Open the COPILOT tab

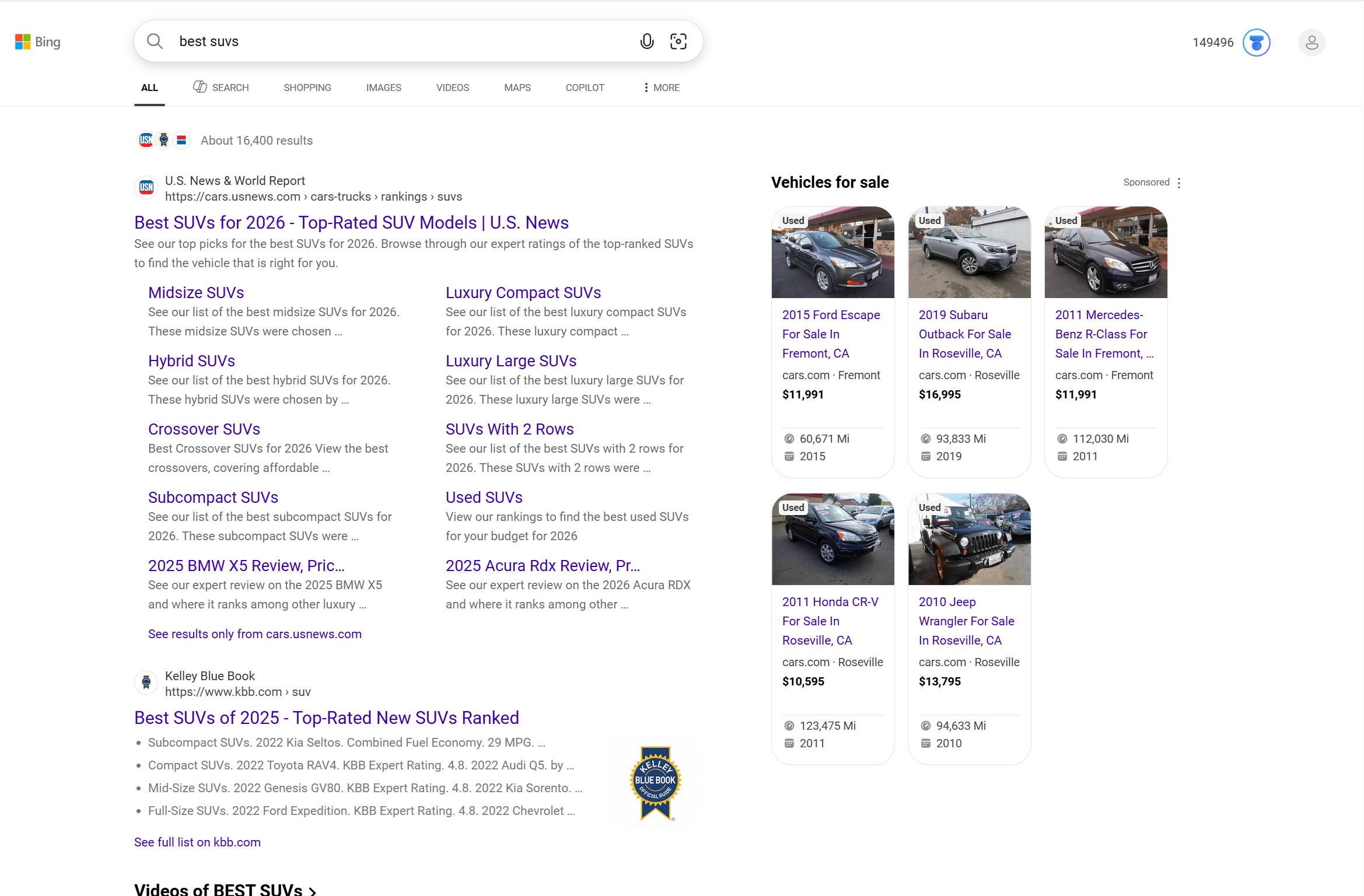[585, 87]
